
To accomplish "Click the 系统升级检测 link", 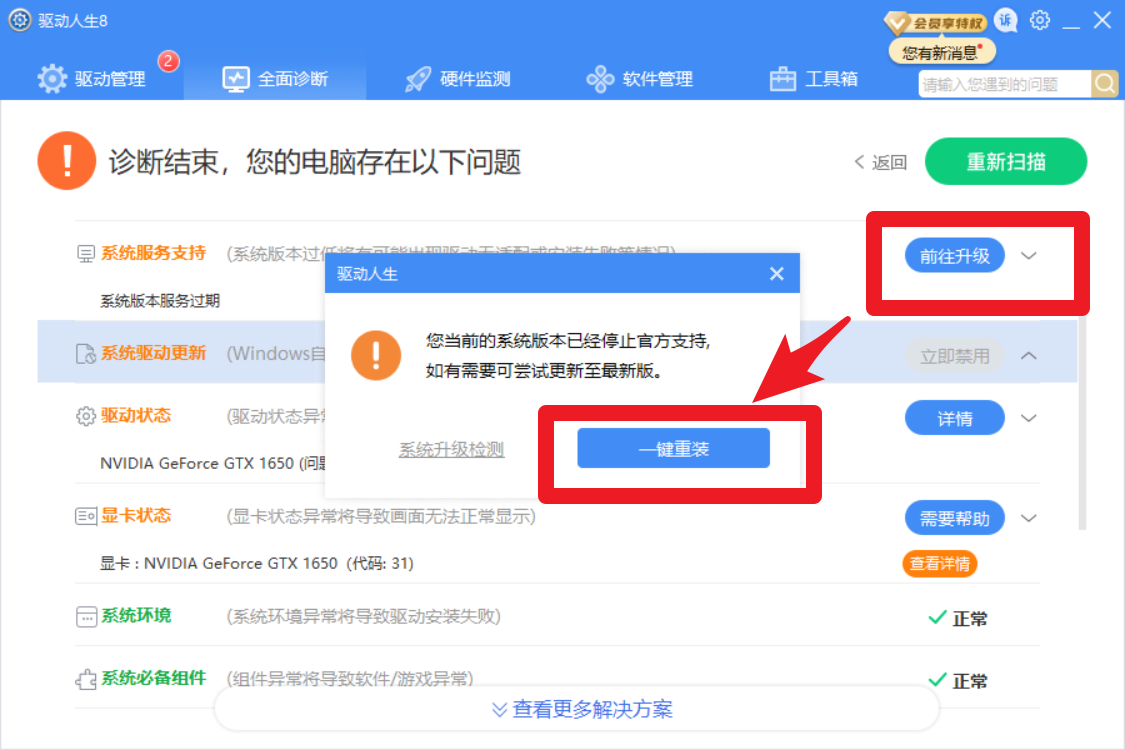I will pos(451,450).
